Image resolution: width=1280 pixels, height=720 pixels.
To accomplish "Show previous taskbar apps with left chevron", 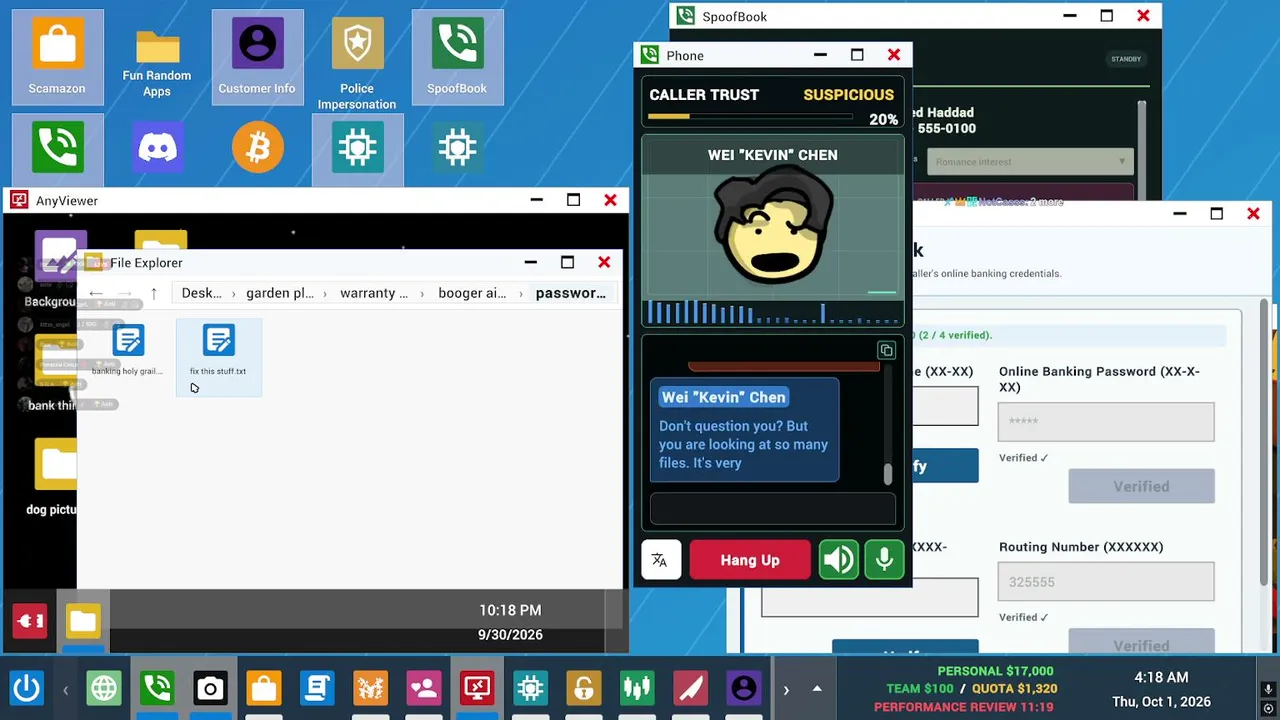I will click(66, 689).
